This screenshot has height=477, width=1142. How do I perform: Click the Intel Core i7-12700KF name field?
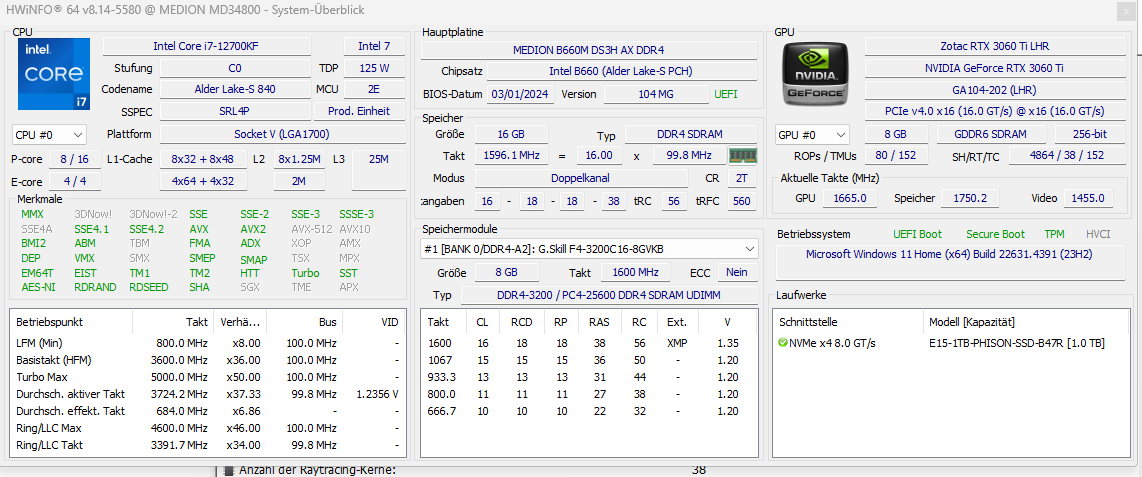[x=207, y=46]
